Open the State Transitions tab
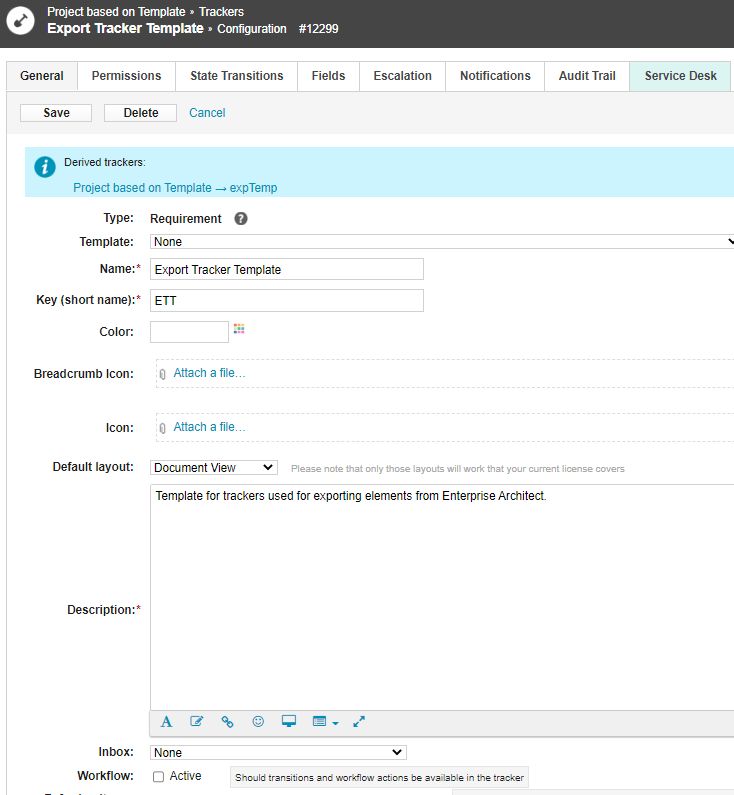 click(x=237, y=76)
